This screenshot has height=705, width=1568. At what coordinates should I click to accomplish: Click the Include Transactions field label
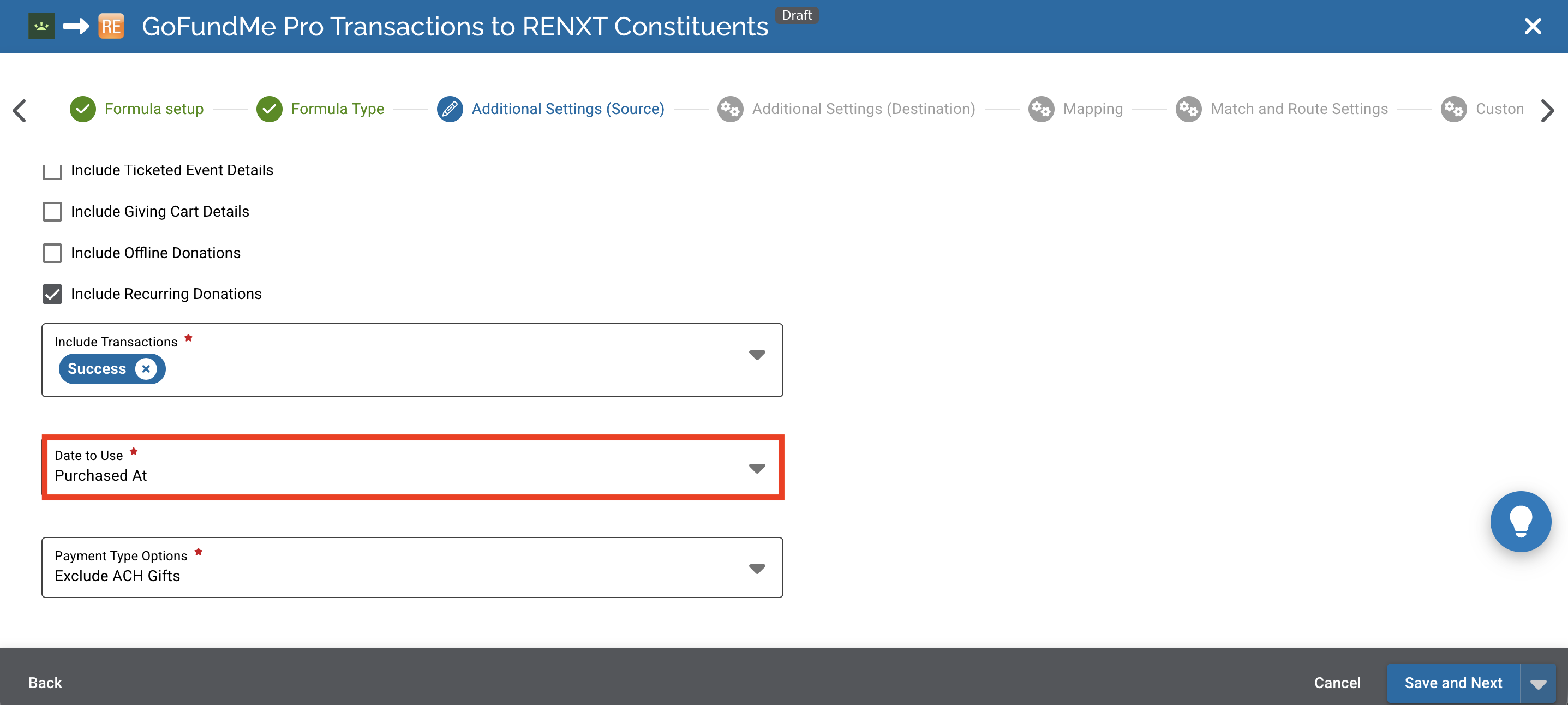[x=116, y=342]
